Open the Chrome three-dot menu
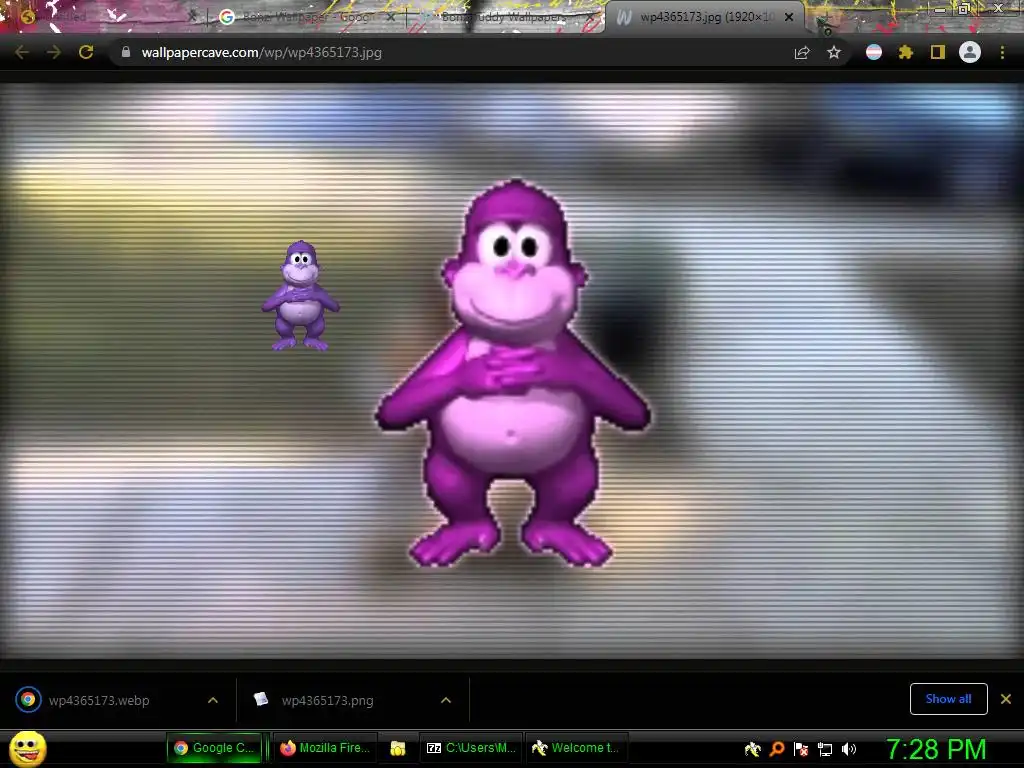The image size is (1024, 768). tap(1002, 52)
